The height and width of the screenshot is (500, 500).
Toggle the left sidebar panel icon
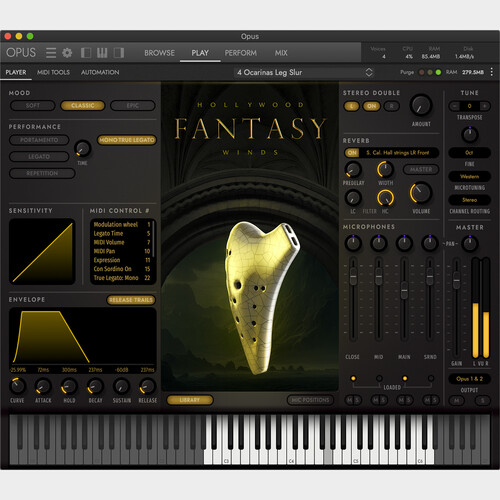click(x=86, y=53)
